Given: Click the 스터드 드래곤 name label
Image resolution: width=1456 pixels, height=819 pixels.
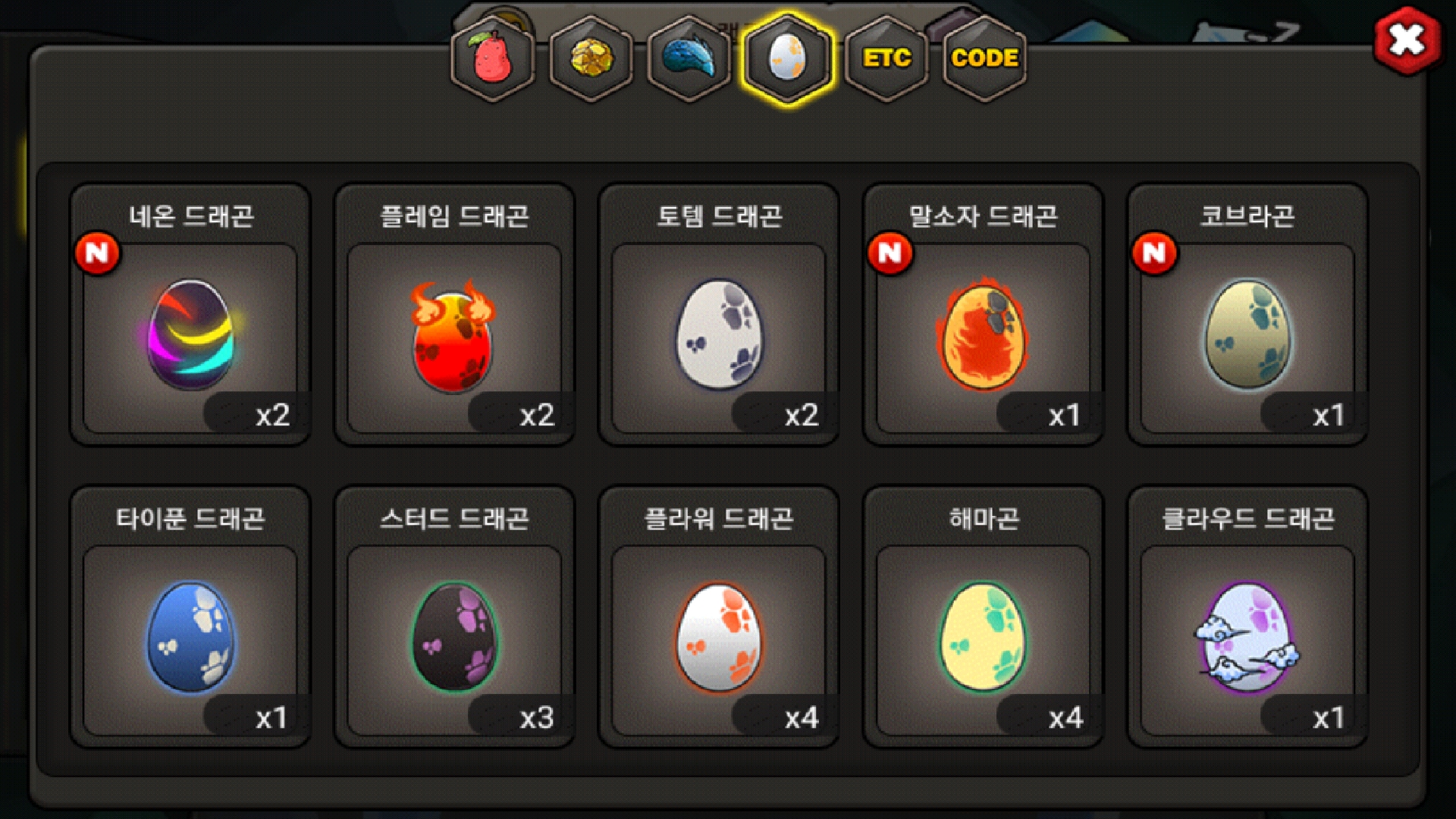Looking at the screenshot, I should pyautogui.click(x=454, y=519).
